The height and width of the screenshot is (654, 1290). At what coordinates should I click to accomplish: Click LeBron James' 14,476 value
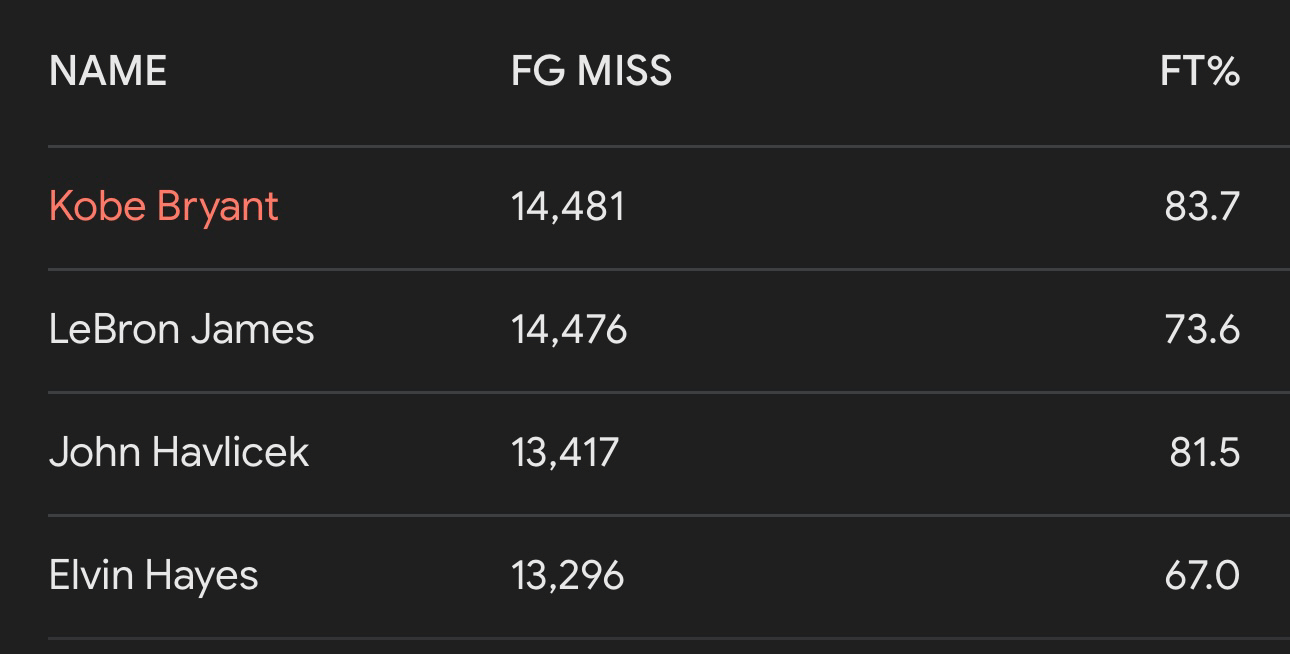click(569, 329)
